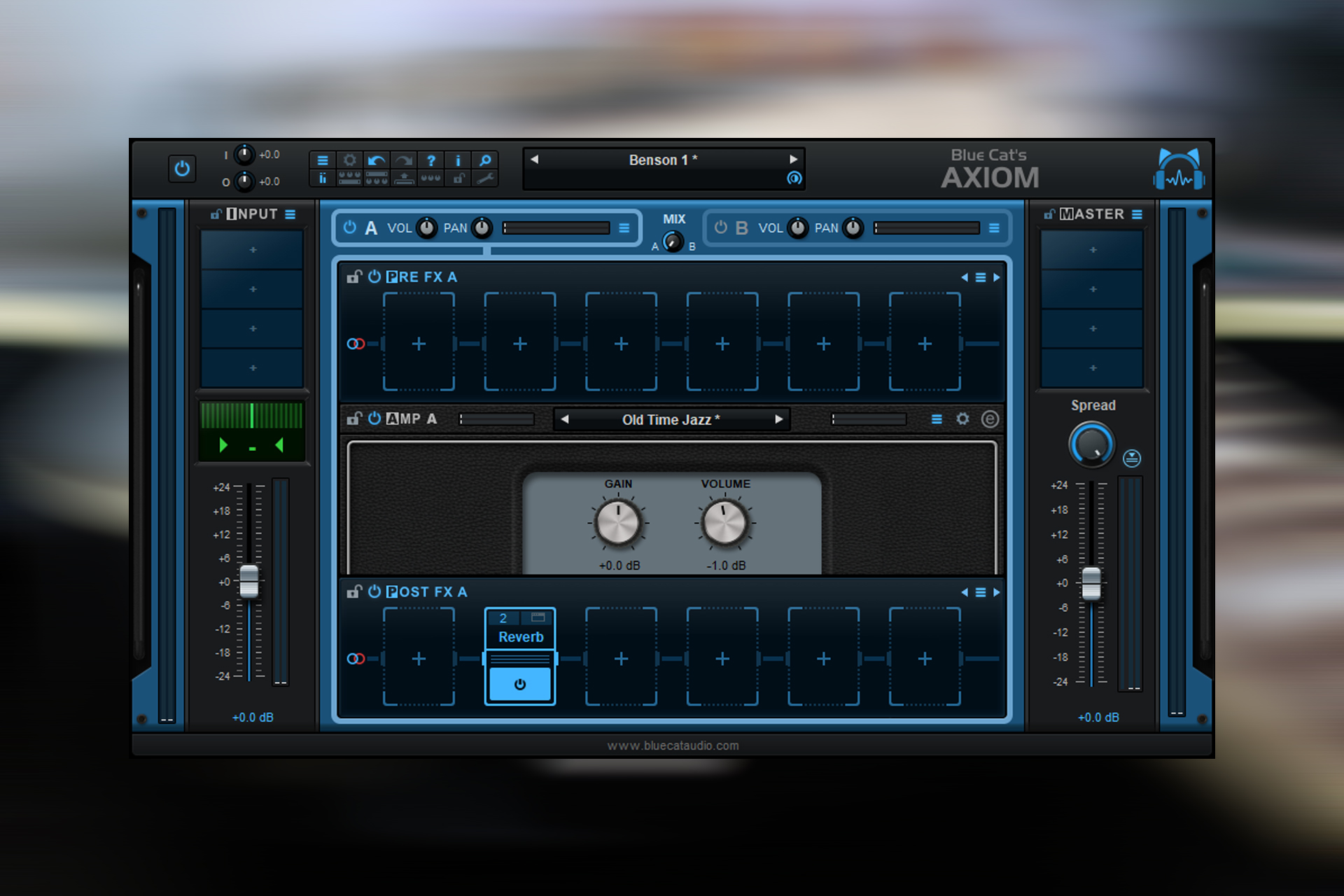The width and height of the screenshot is (1344, 896).
Task: Unlock the INPUT section padlock
Action: pos(216,214)
